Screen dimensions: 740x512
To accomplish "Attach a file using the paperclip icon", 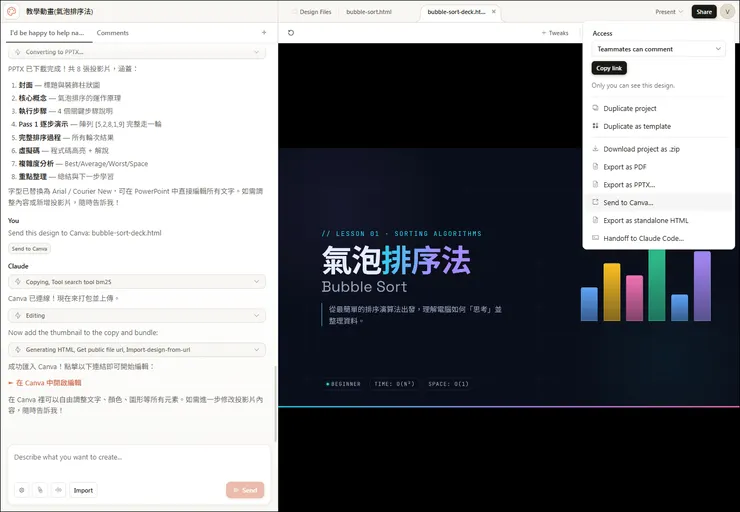I will click(40, 490).
